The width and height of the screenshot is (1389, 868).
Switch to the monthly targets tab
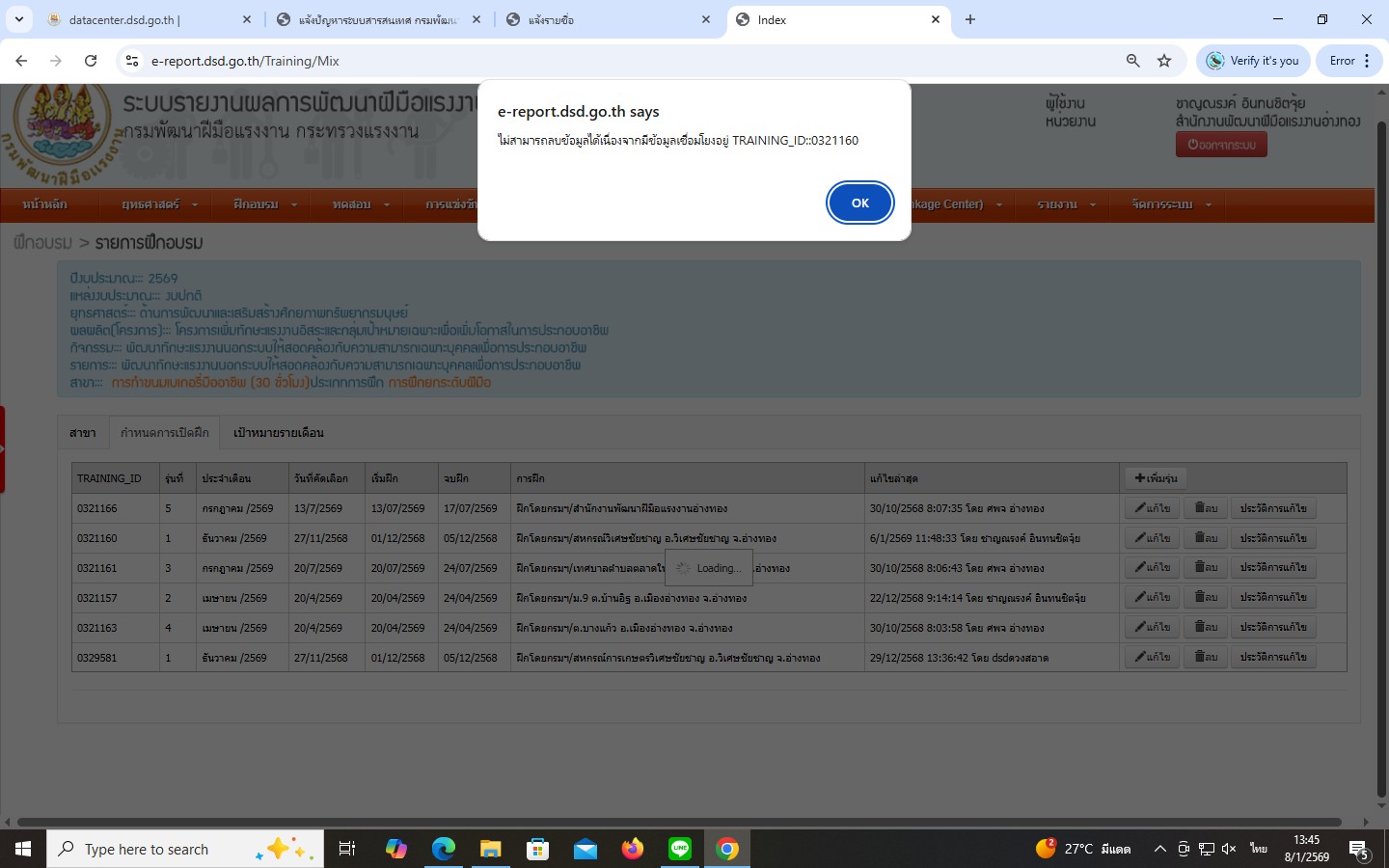pos(278,433)
